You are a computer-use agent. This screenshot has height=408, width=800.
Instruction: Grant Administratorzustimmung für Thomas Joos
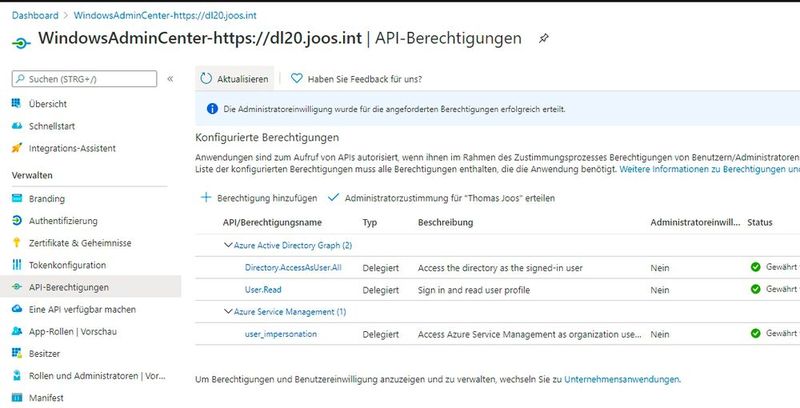point(442,198)
